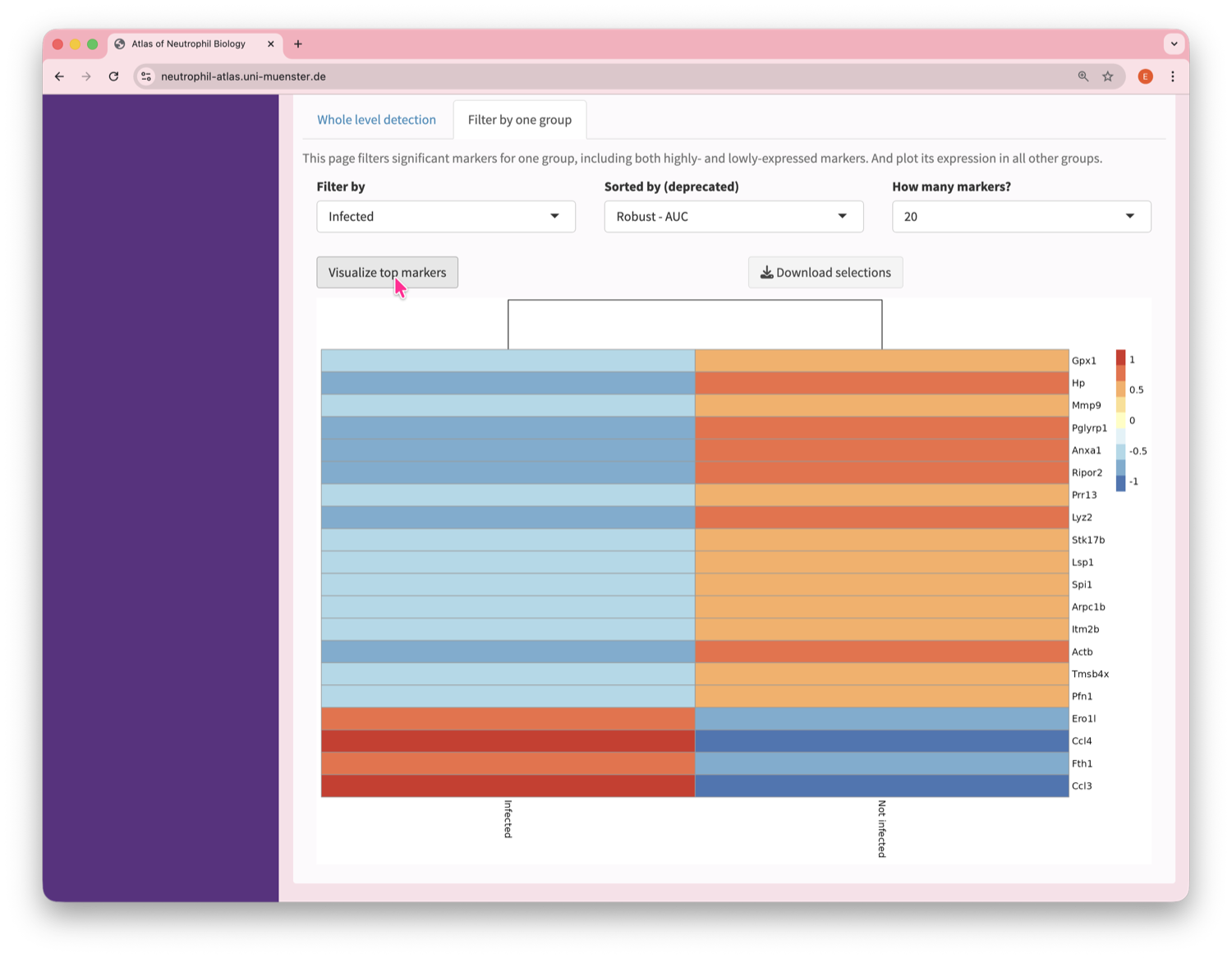
Task: Switch to Whole level detection tab
Action: pos(376,120)
